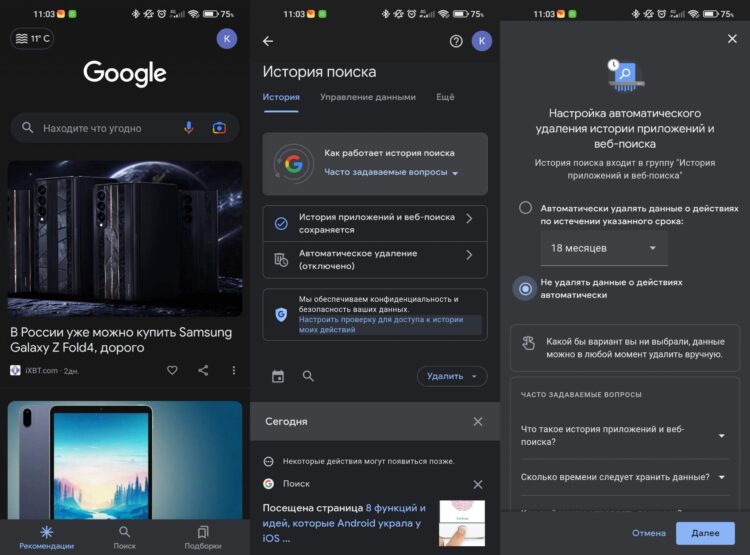This screenshot has width=750, height=555.
Task: Open help question mark icon
Action: (456, 41)
